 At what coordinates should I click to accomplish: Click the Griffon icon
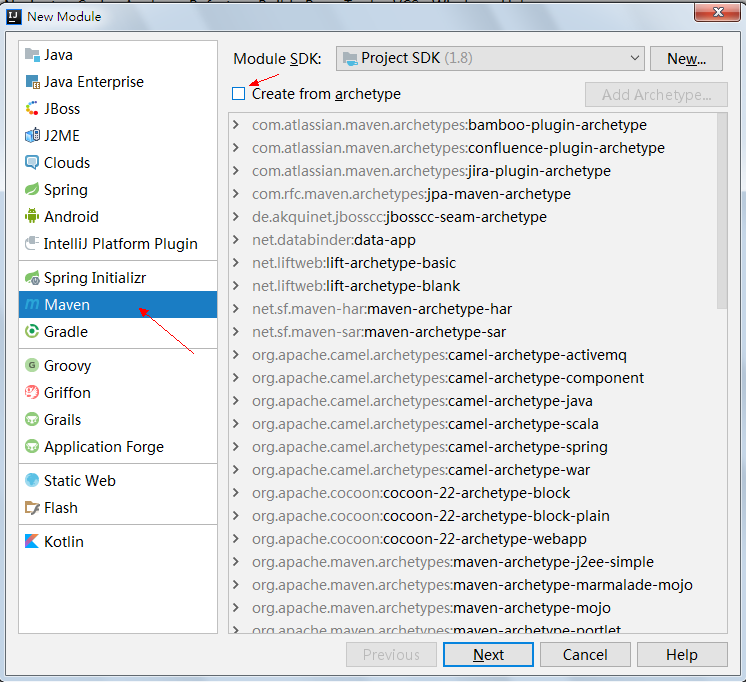click(32, 393)
